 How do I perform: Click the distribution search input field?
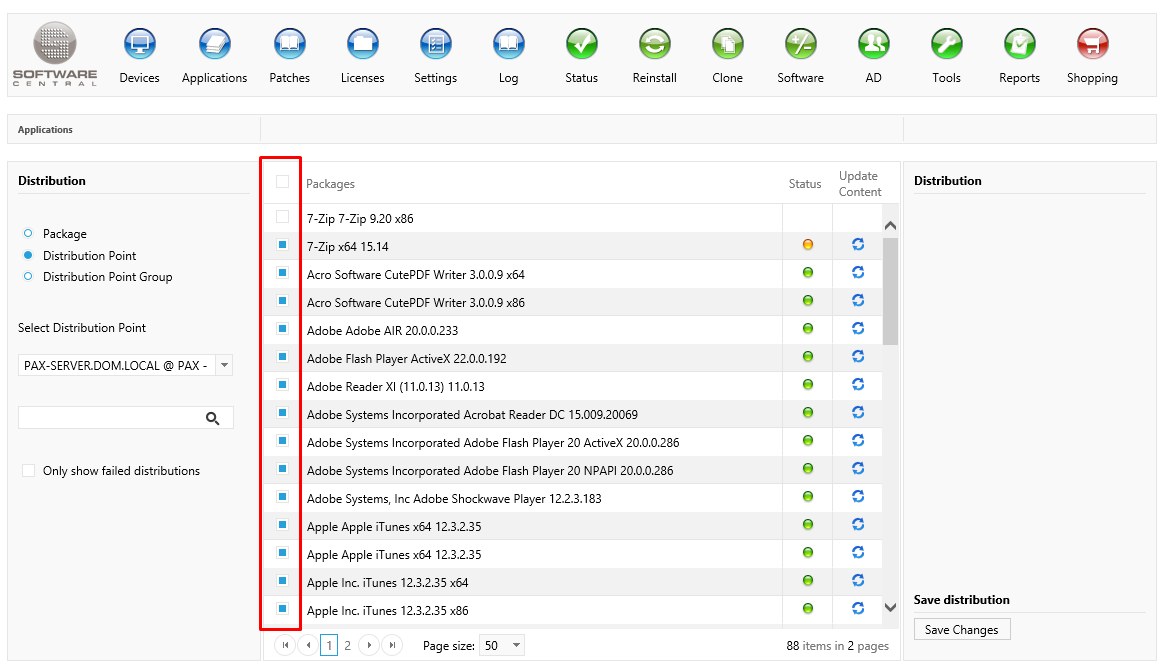110,418
